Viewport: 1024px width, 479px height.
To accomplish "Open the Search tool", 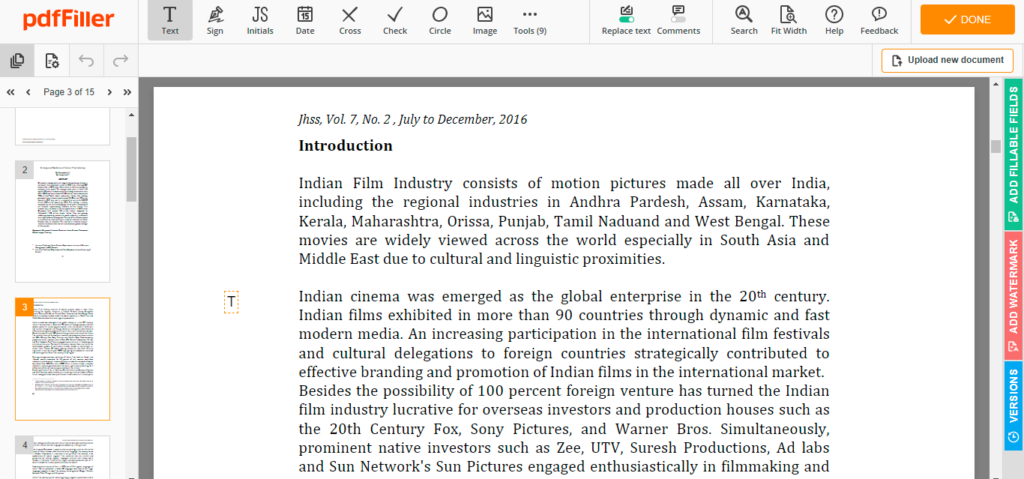I will point(743,20).
